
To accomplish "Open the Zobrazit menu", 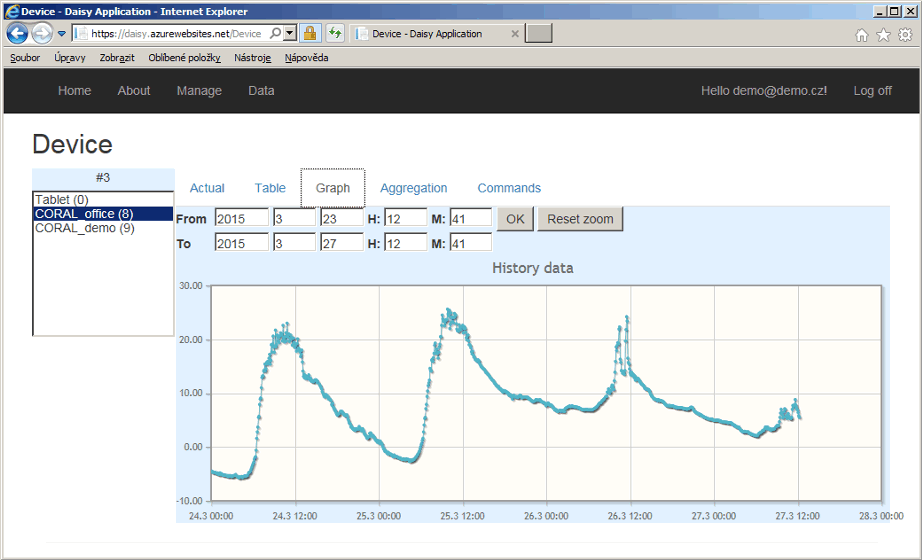I will click(117, 58).
